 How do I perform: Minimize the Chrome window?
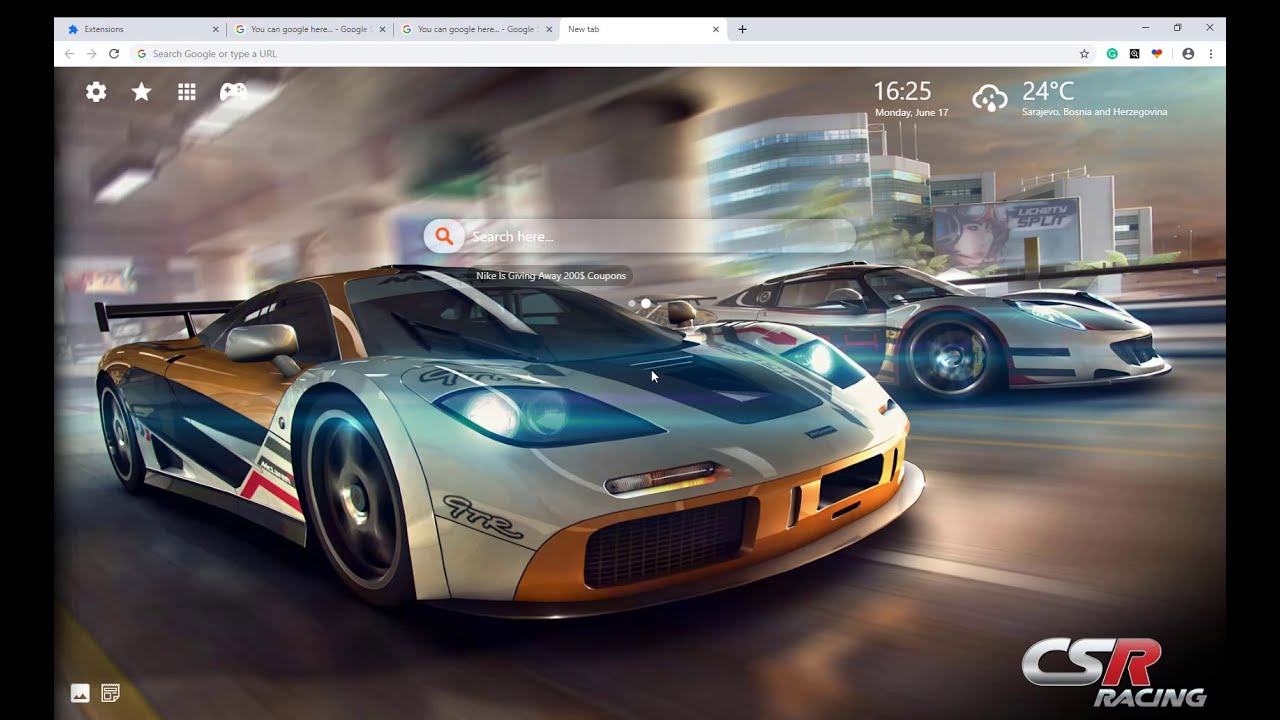(1145, 28)
